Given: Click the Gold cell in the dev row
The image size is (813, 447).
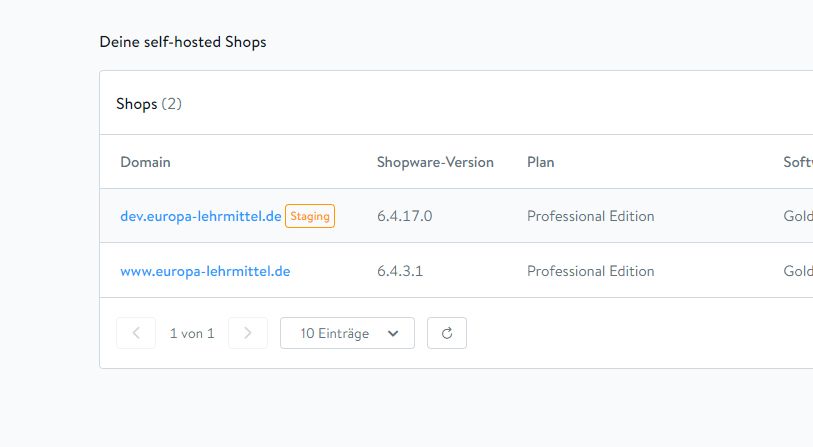Looking at the screenshot, I should click(797, 216).
